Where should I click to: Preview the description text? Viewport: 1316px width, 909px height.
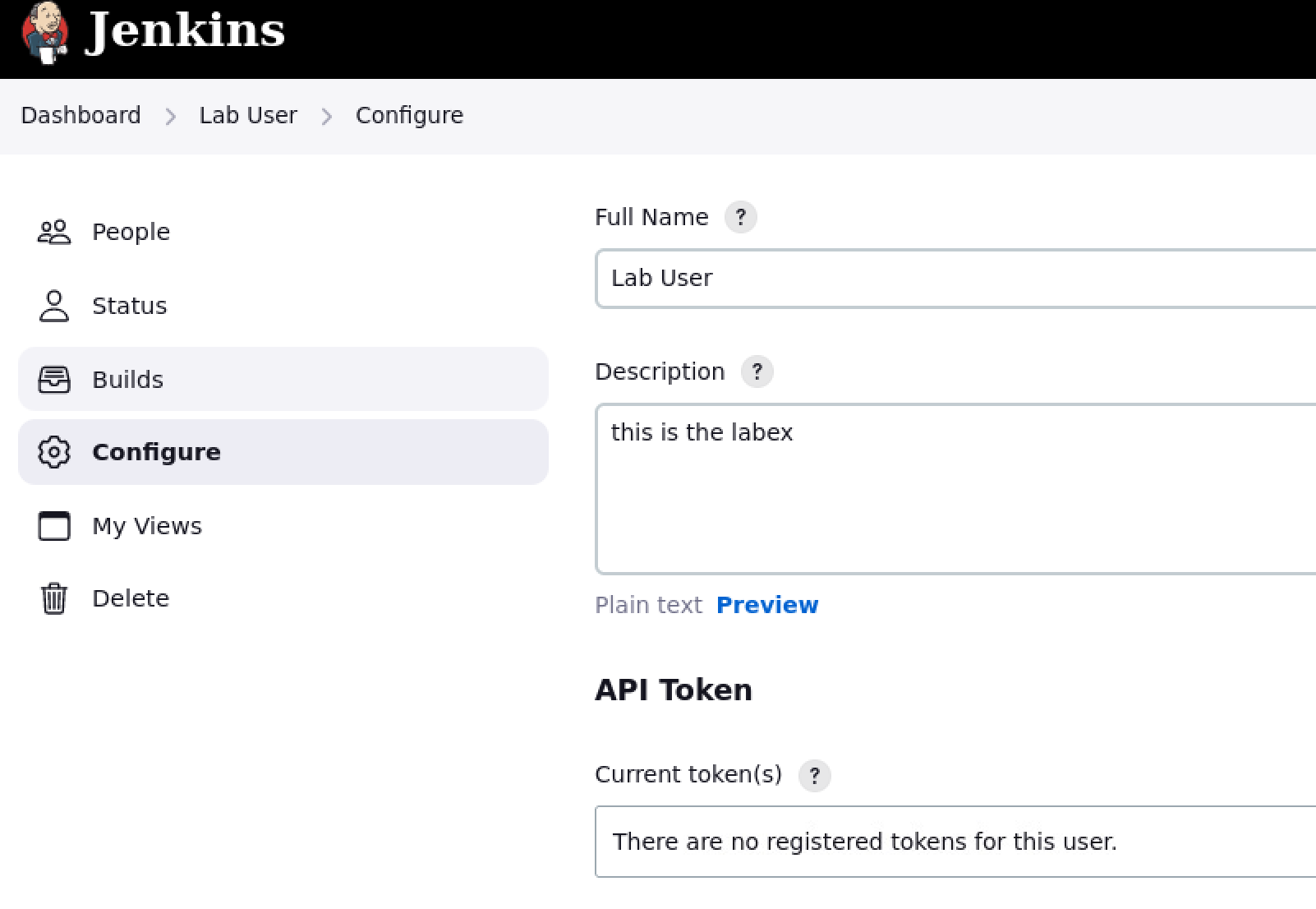click(x=767, y=605)
